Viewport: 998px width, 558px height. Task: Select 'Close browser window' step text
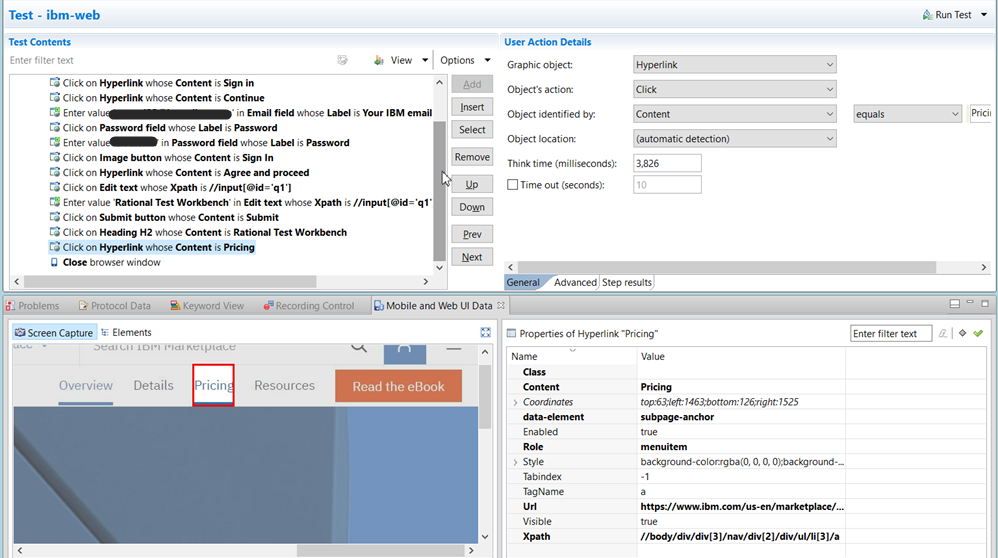point(111,262)
